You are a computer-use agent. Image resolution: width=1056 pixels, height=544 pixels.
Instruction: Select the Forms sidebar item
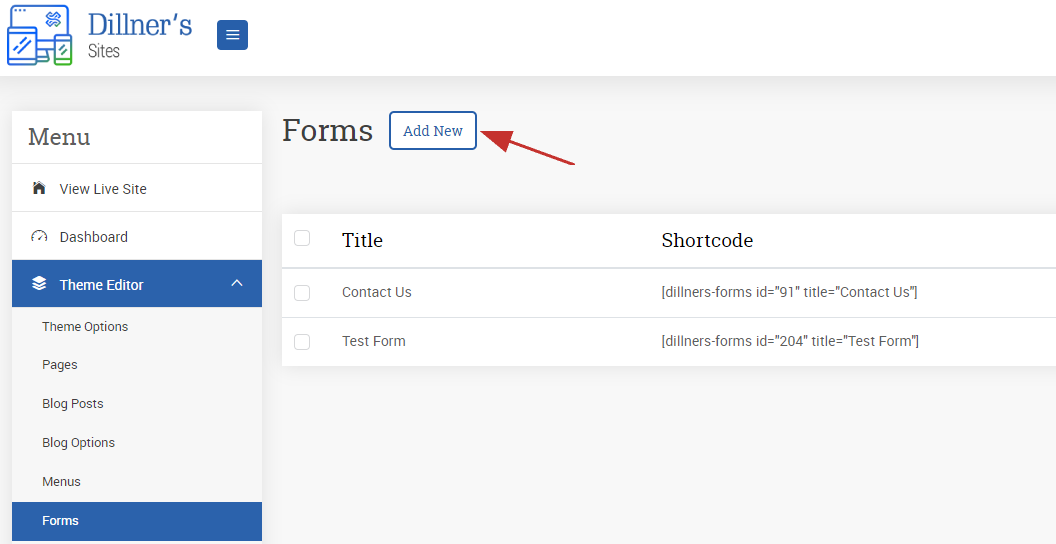(137, 521)
